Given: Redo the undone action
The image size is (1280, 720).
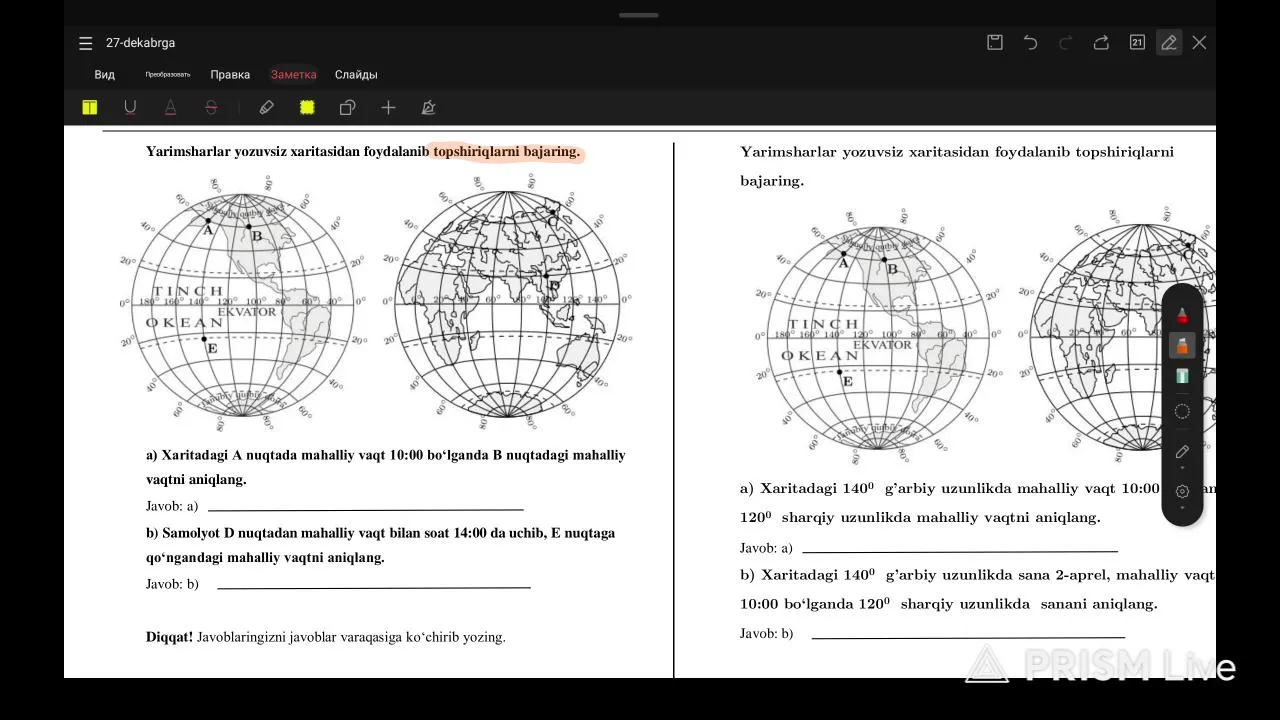Looking at the screenshot, I should tap(1065, 42).
